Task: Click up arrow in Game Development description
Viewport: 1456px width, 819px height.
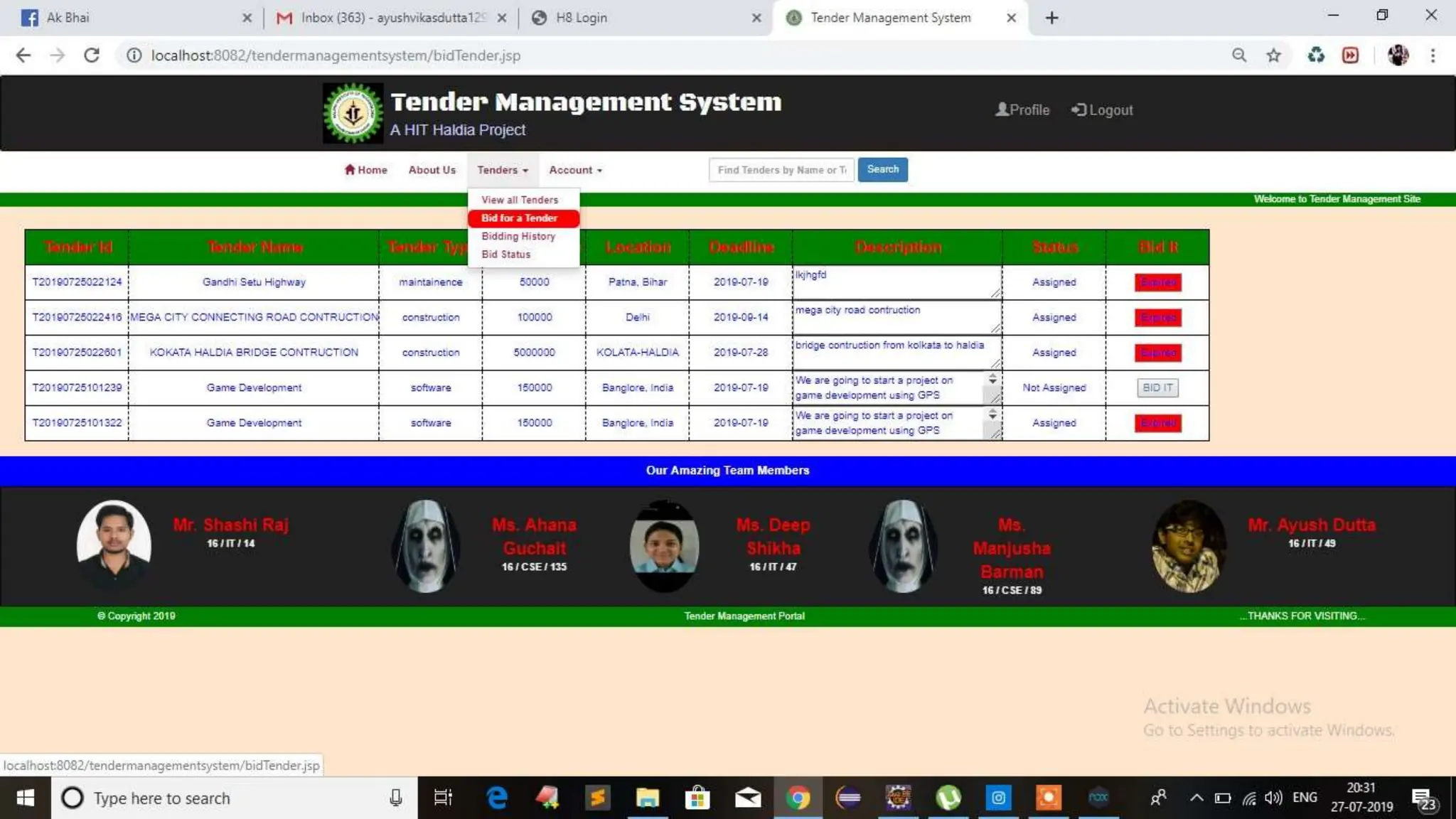Action: tap(992, 377)
